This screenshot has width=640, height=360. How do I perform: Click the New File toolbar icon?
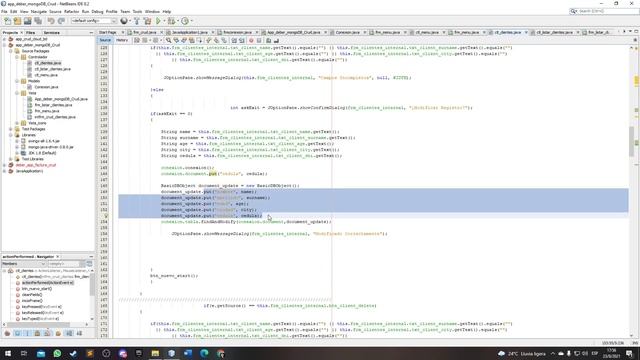click(7, 21)
